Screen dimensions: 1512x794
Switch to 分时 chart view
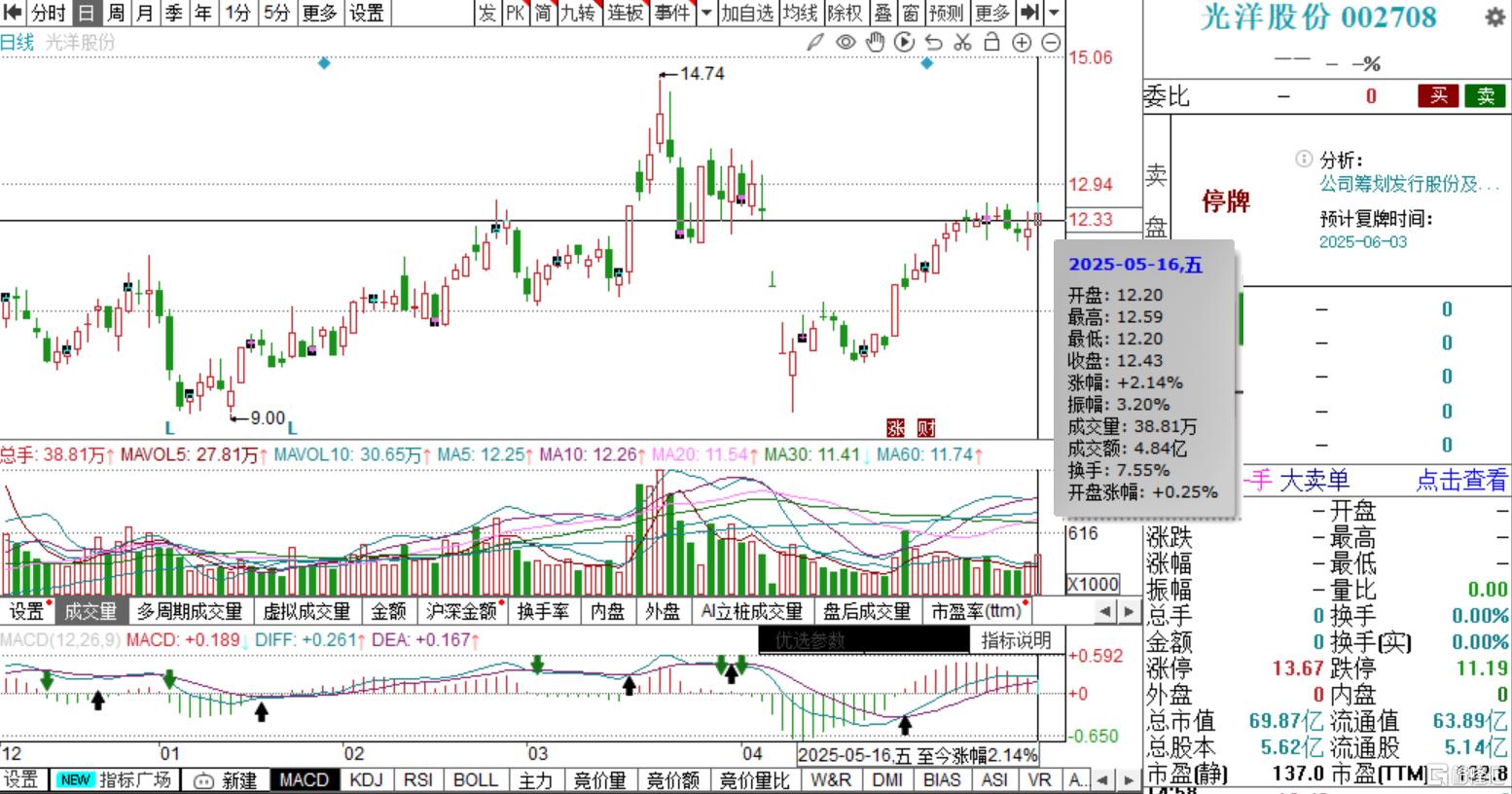point(48,13)
